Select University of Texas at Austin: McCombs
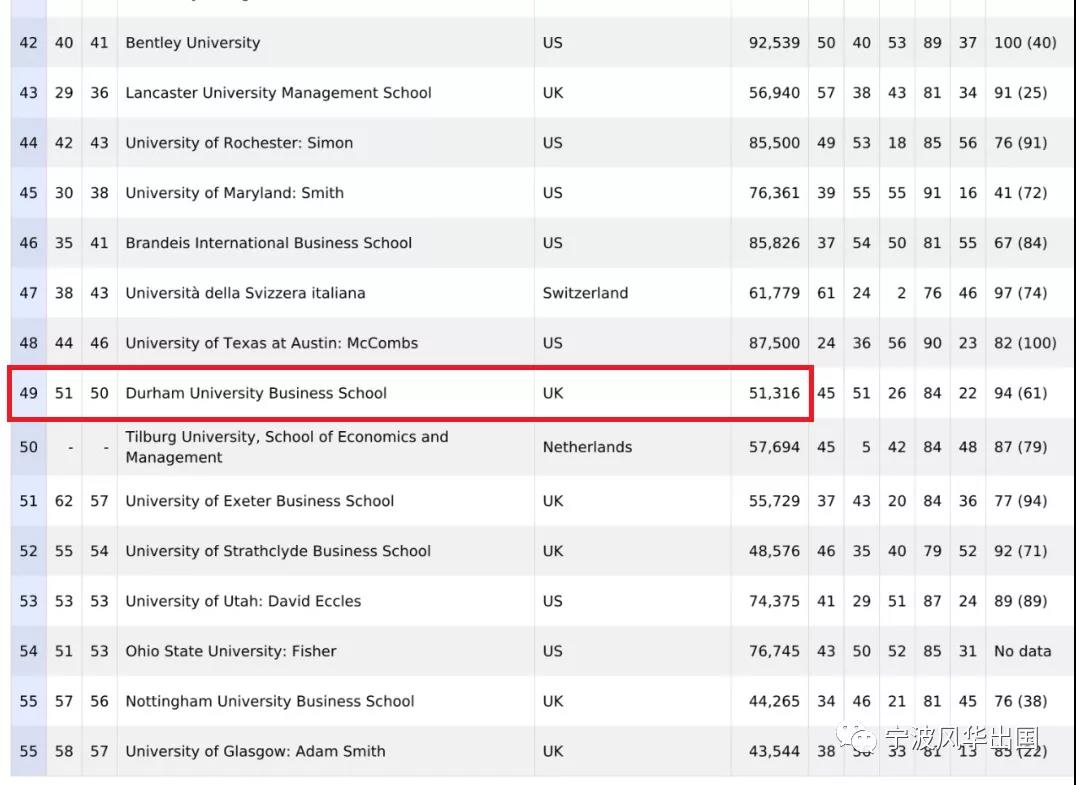 click(272, 343)
